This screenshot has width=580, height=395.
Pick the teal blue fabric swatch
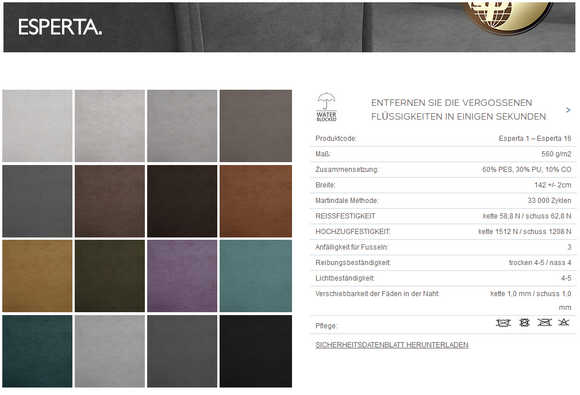256,276
